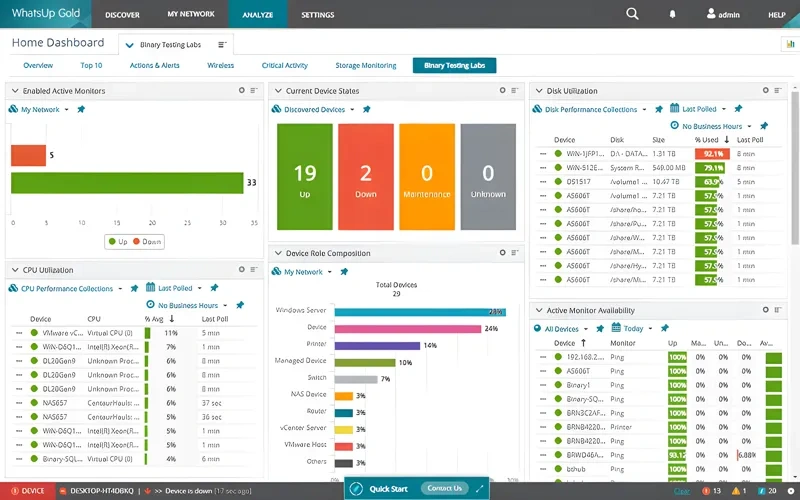Open row actions menu for VMware vC... CPU row
This screenshot has width=800, height=500.
(x=19, y=333)
